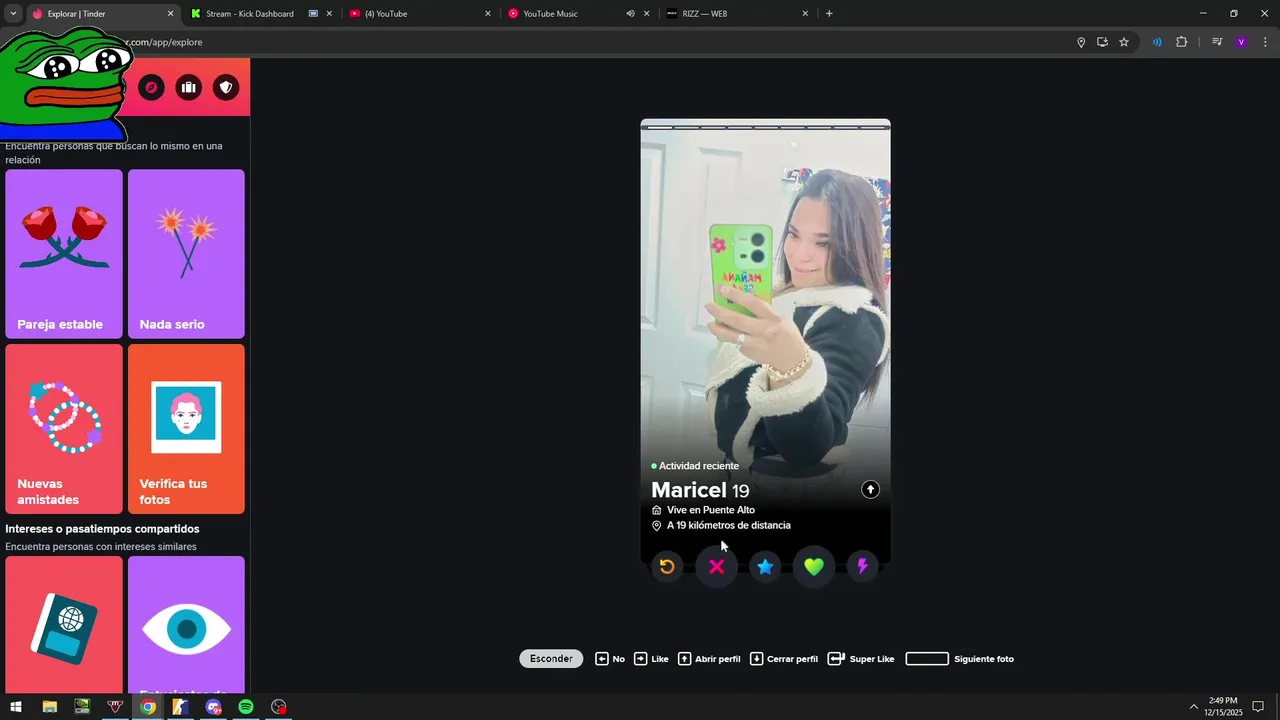Switch to the YouTube Music tab

550,14
